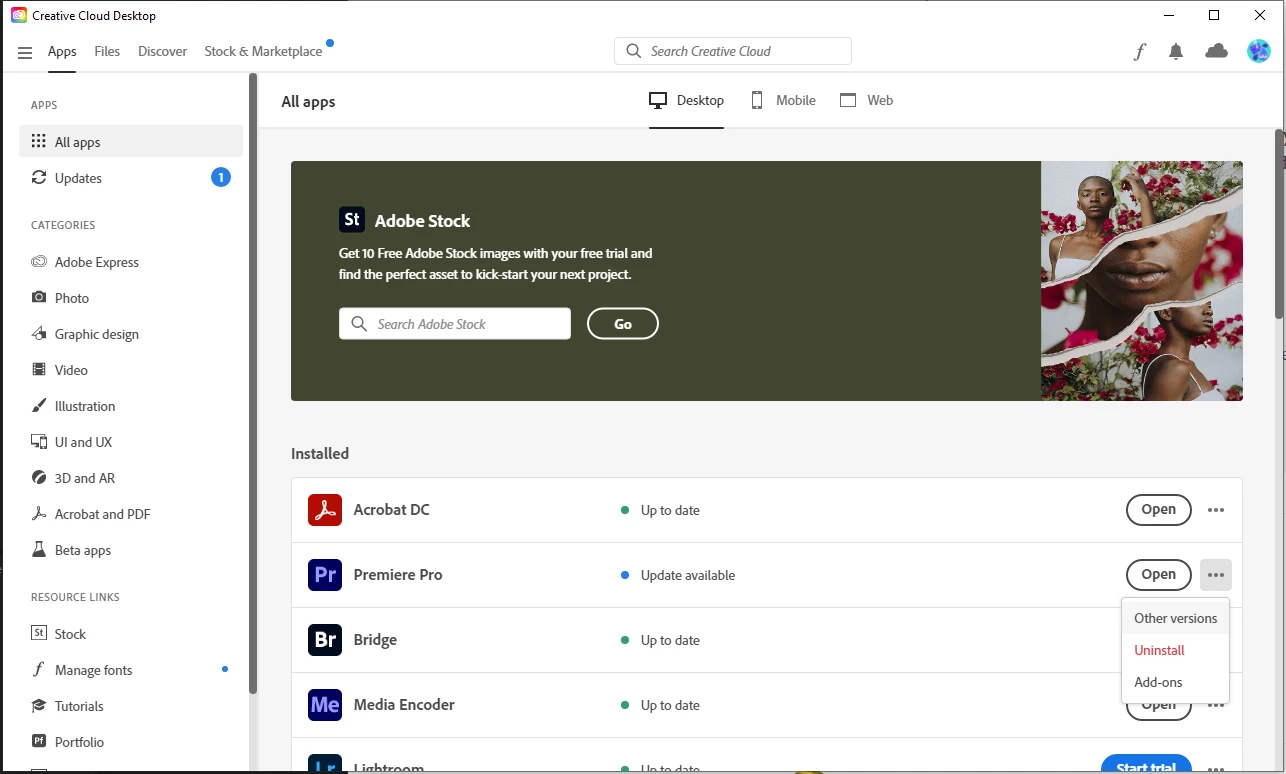Switch to the Discover tab

(163, 51)
